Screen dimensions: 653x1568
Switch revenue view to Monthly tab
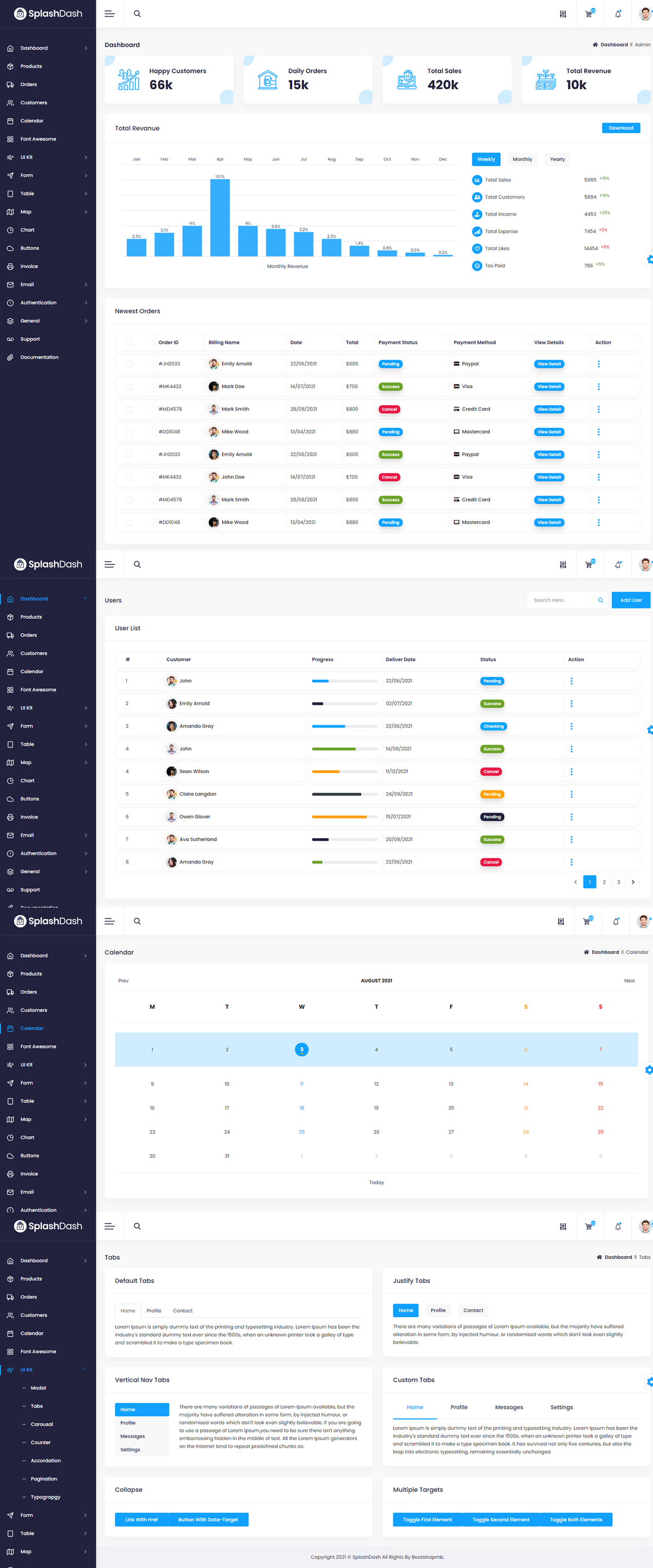click(522, 159)
